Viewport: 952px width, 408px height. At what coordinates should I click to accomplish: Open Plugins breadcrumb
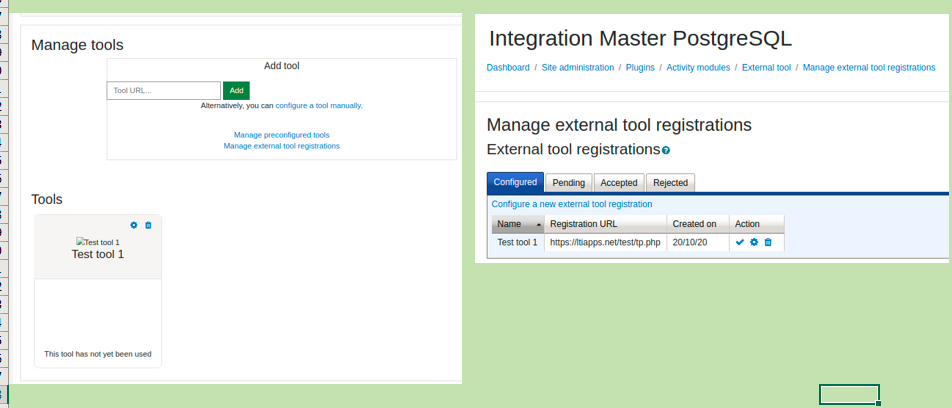click(x=640, y=68)
